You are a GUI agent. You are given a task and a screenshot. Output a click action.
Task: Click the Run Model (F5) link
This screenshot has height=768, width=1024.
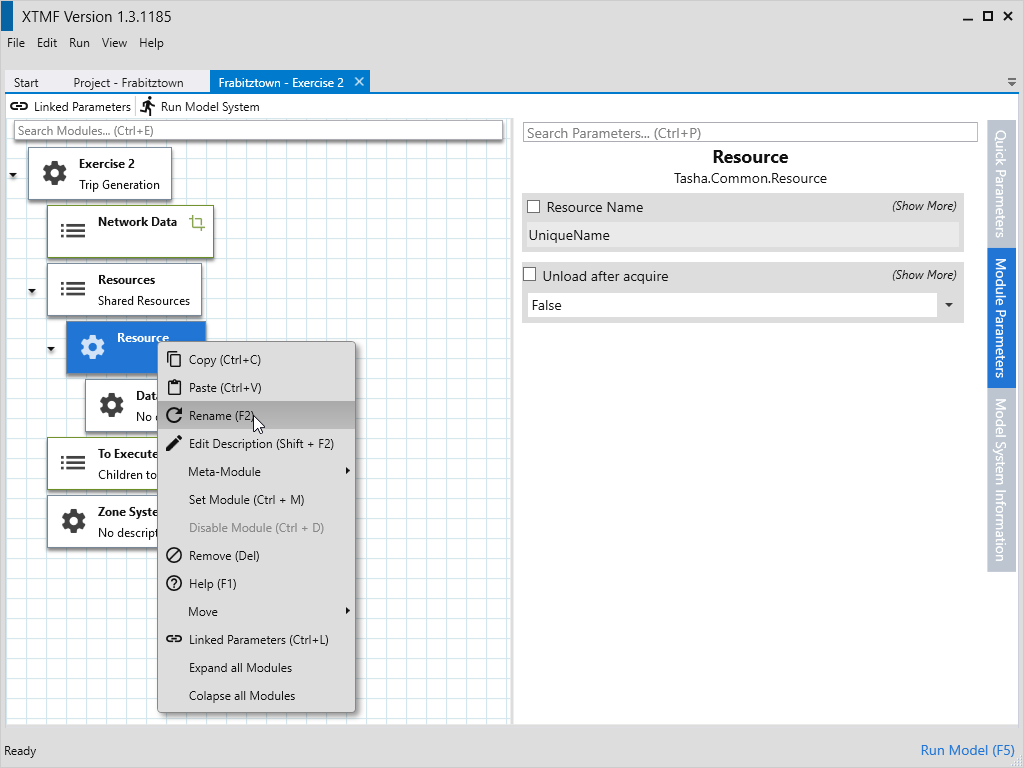tap(966, 751)
